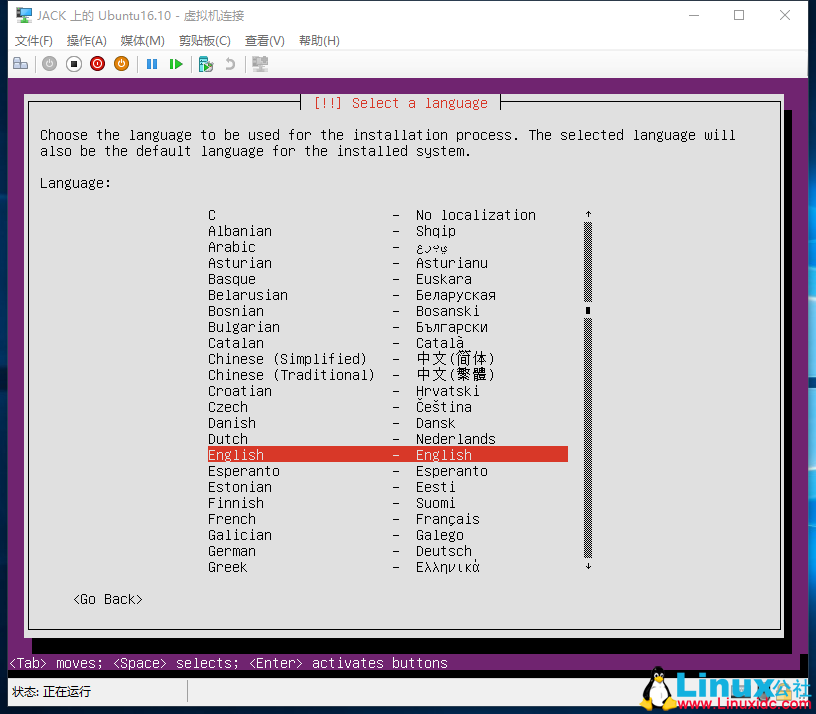Click the Revert checkpoint icon
816x714 pixels.
[x=230, y=63]
